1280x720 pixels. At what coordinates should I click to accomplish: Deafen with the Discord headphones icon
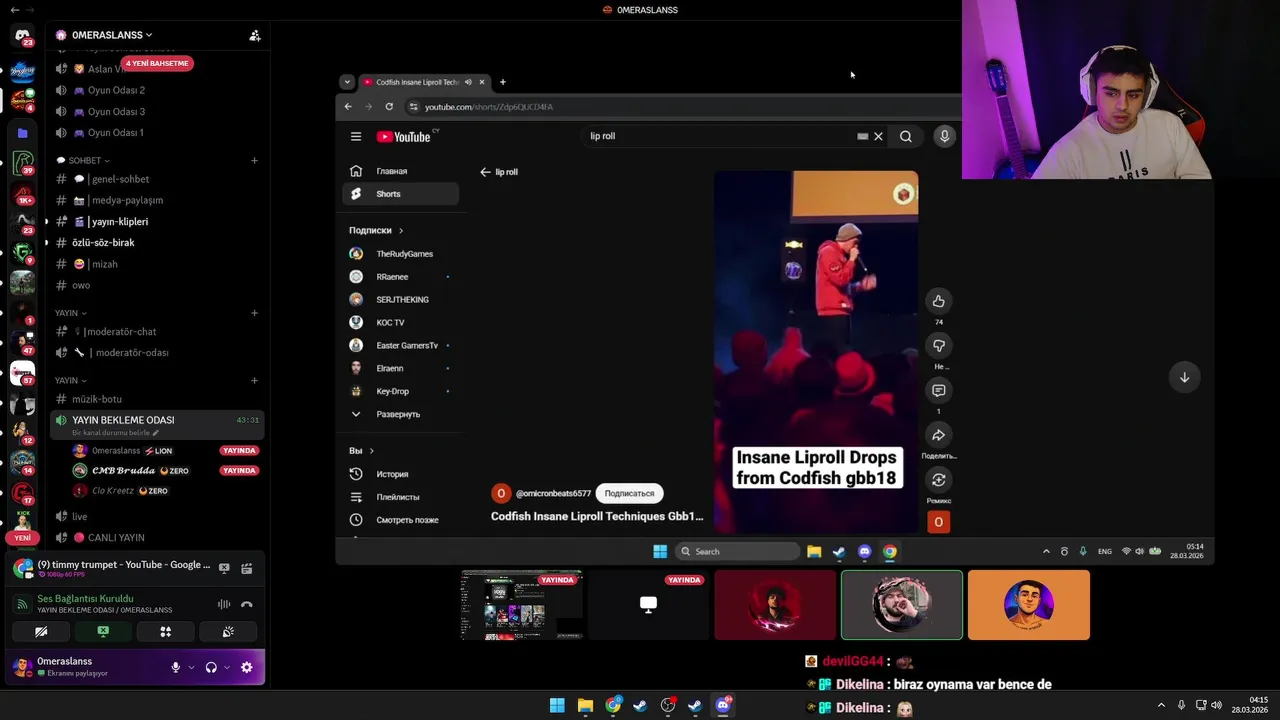211,667
